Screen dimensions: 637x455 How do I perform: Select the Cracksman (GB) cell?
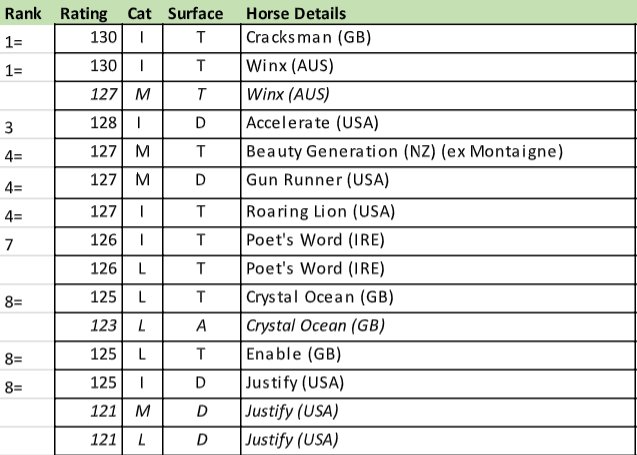pyautogui.click(x=438, y=38)
